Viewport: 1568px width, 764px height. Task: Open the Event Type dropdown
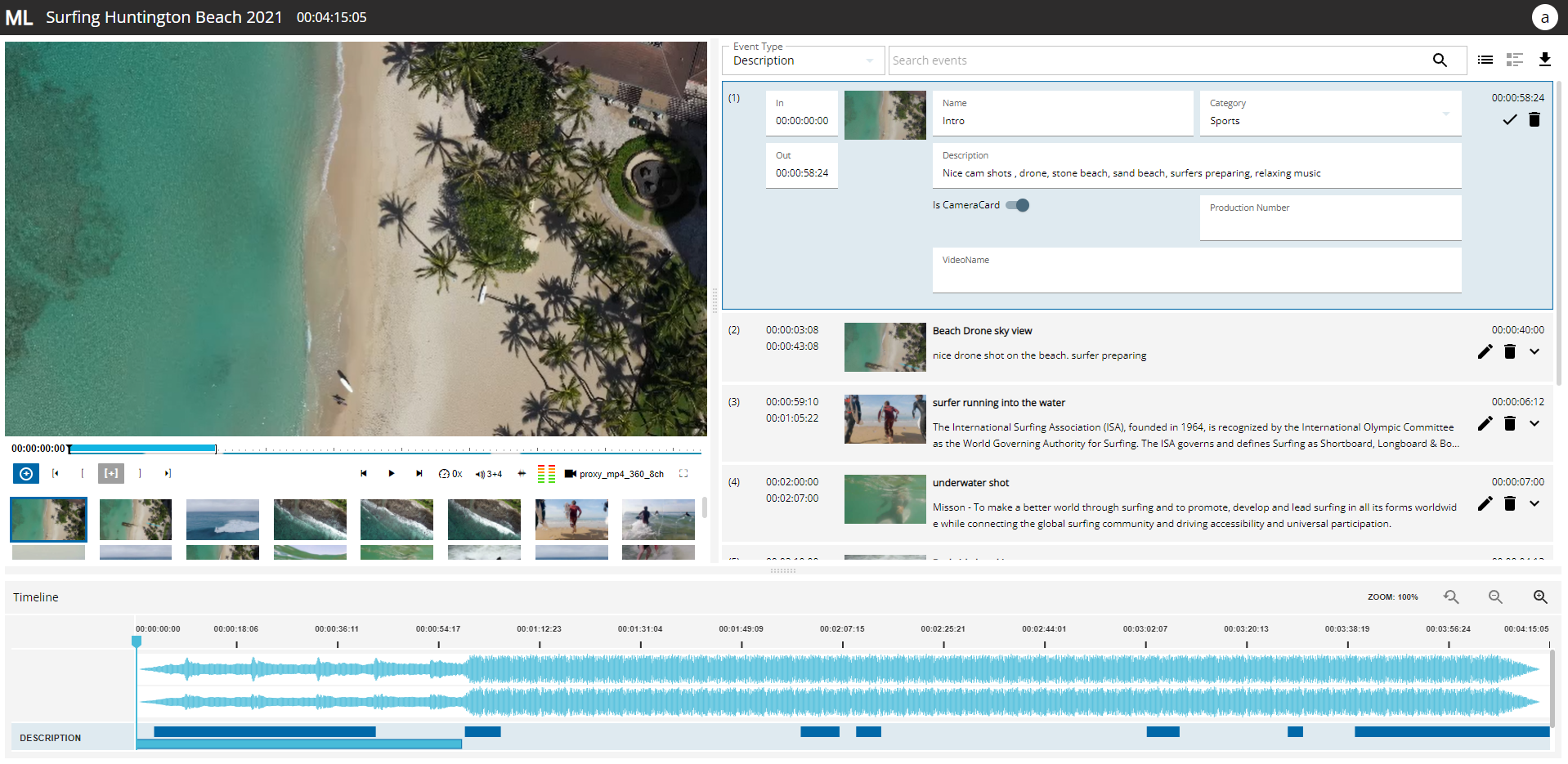803,60
